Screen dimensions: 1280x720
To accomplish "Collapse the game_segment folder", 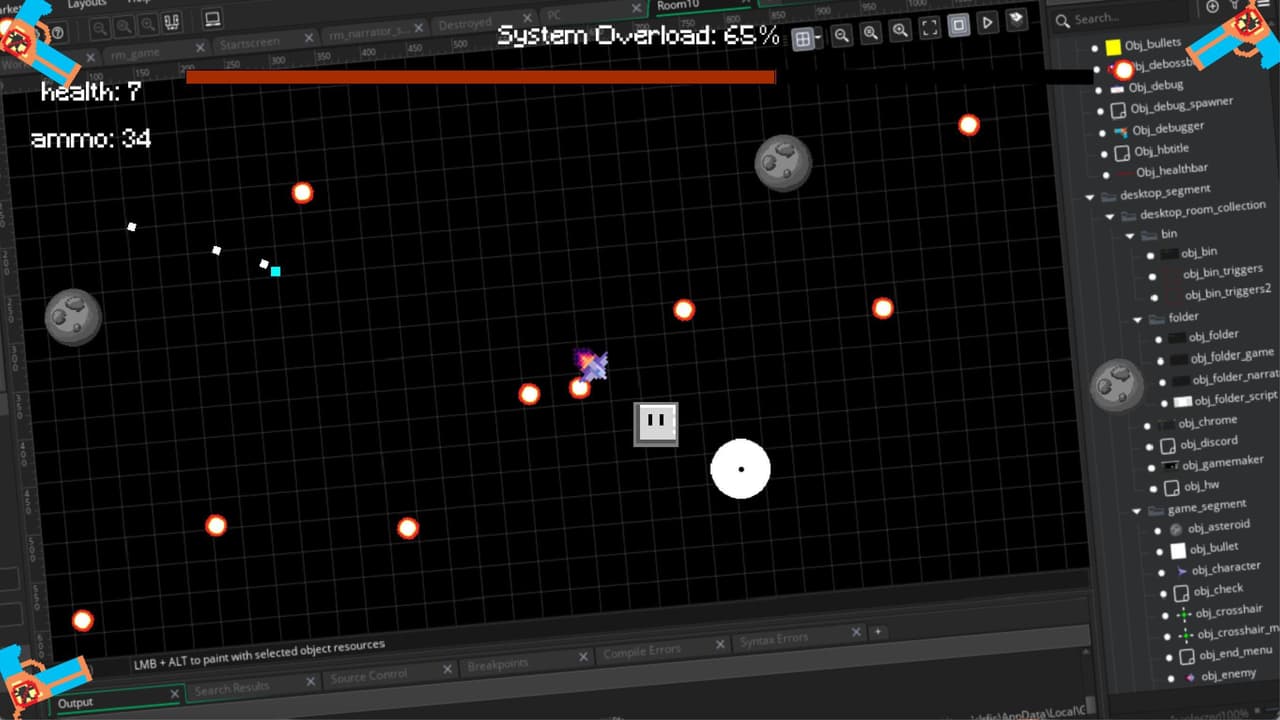I will (1137, 511).
